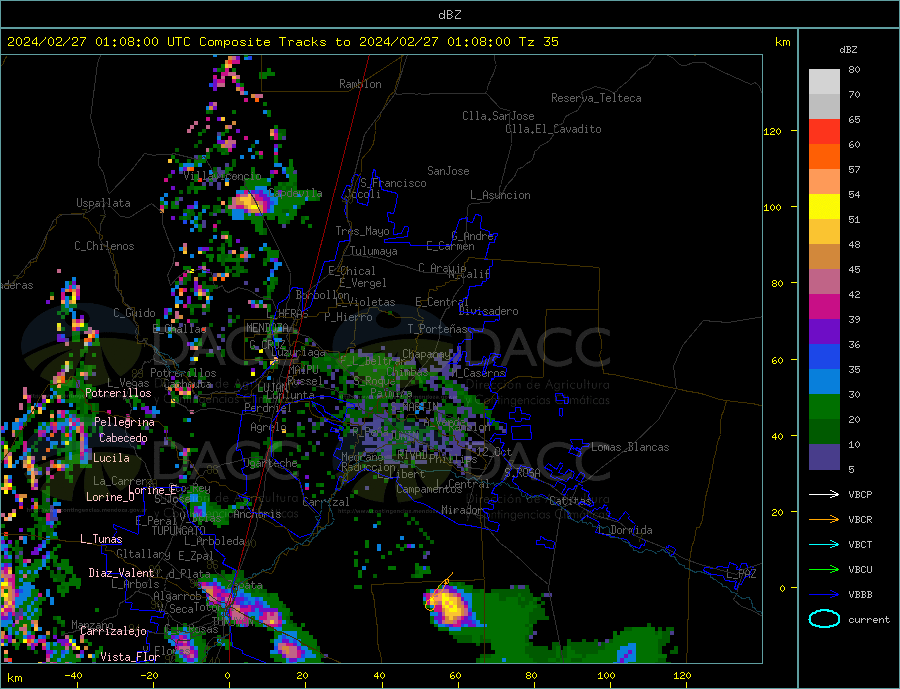Pick the magenta 42 dBZ swatch

[x=824, y=307]
